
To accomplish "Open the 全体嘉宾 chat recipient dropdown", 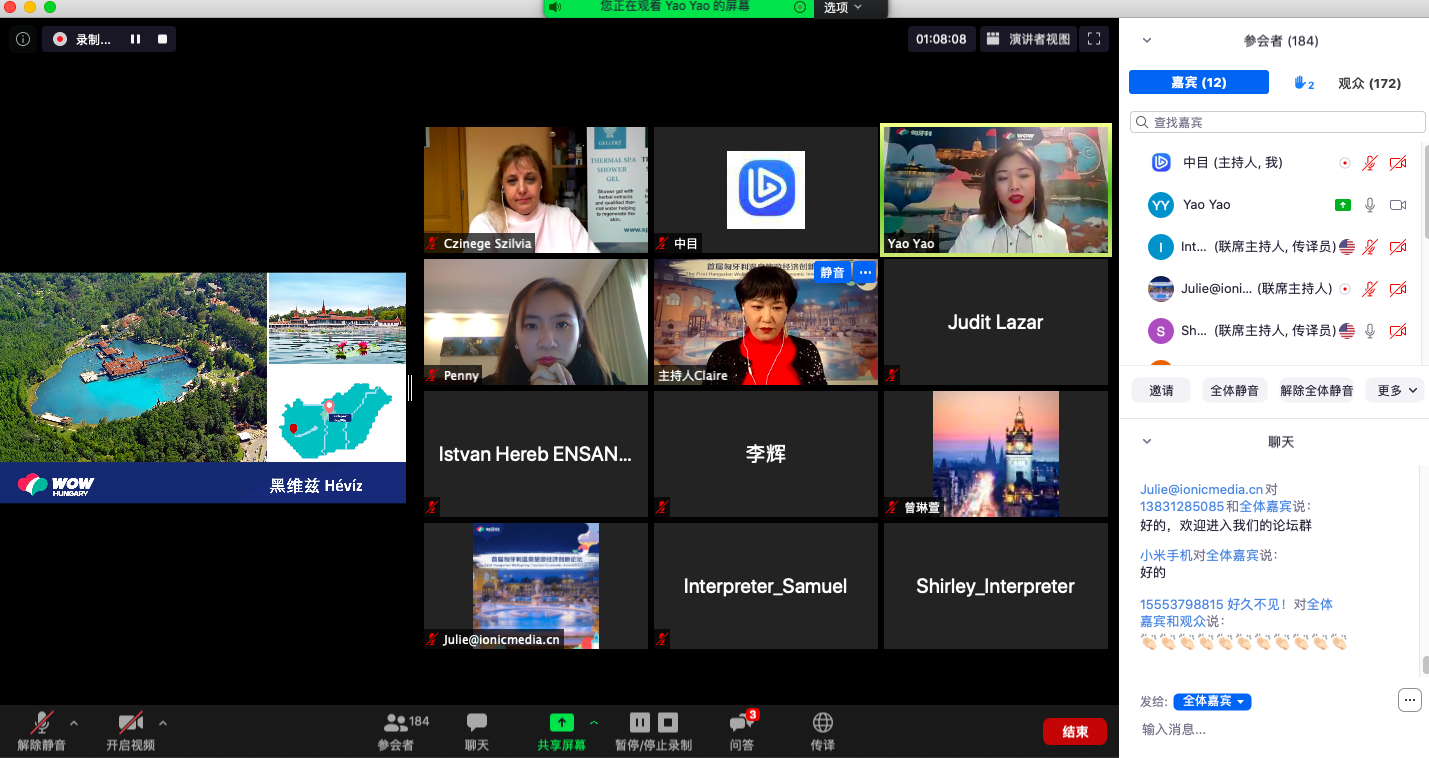I will 1212,702.
